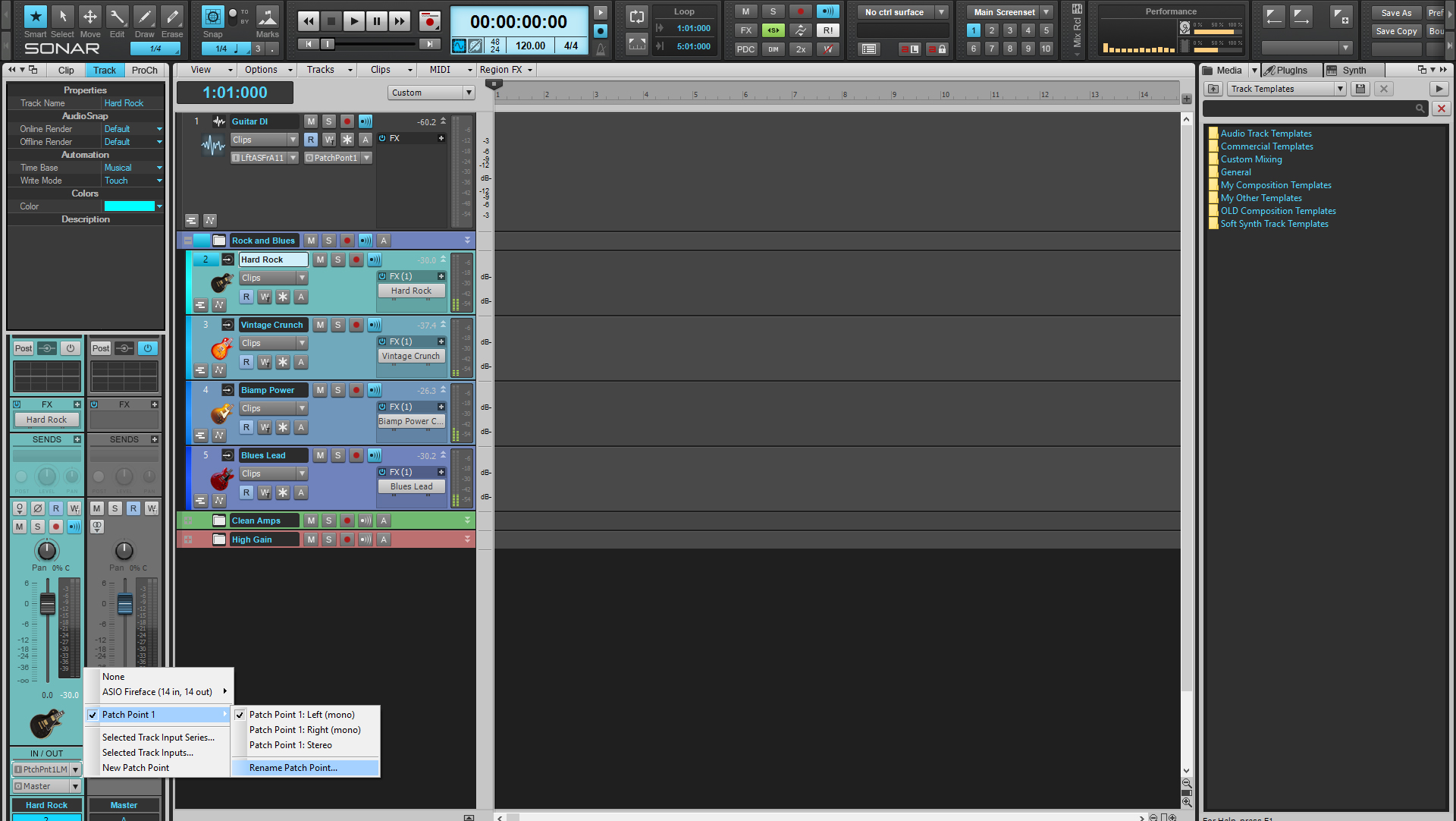Click the tempo 120.00 field
The image size is (1456, 821).
[x=530, y=46]
